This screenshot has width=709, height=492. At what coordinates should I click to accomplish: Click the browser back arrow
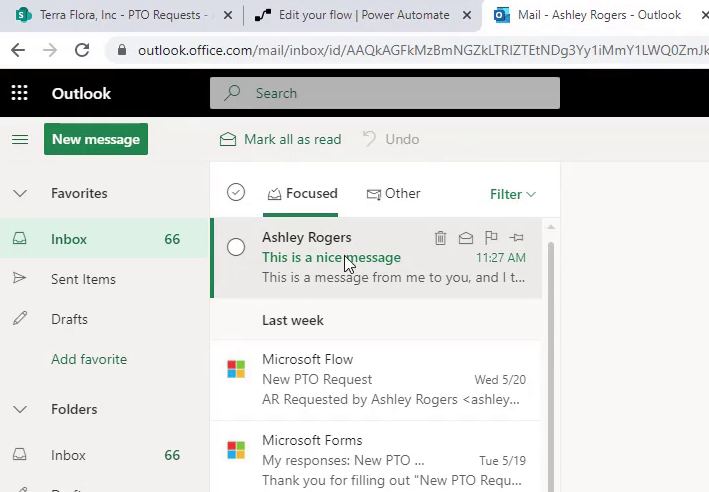pyautogui.click(x=18, y=50)
